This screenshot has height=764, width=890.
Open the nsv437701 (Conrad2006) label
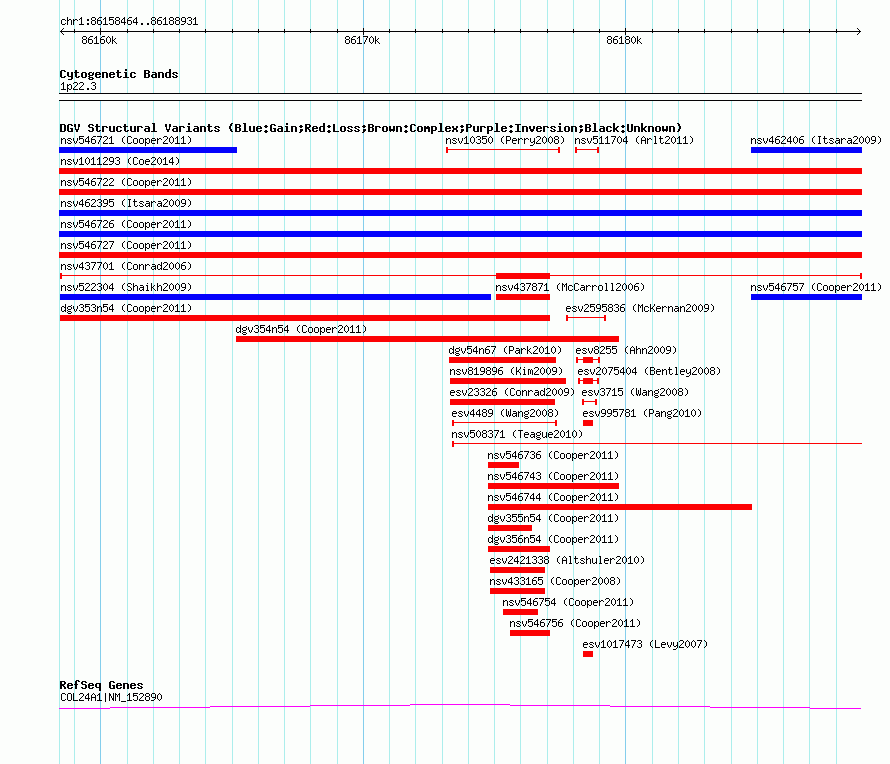(x=126, y=266)
